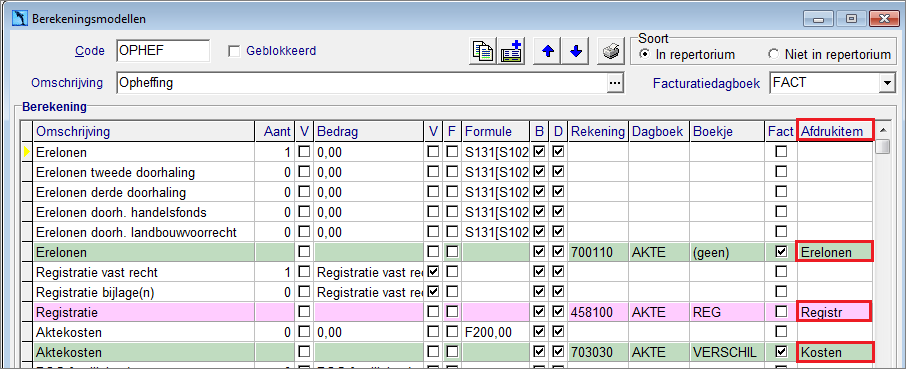The height and width of the screenshot is (369, 906).
Task: Click the Formule column header
Action: point(496,132)
